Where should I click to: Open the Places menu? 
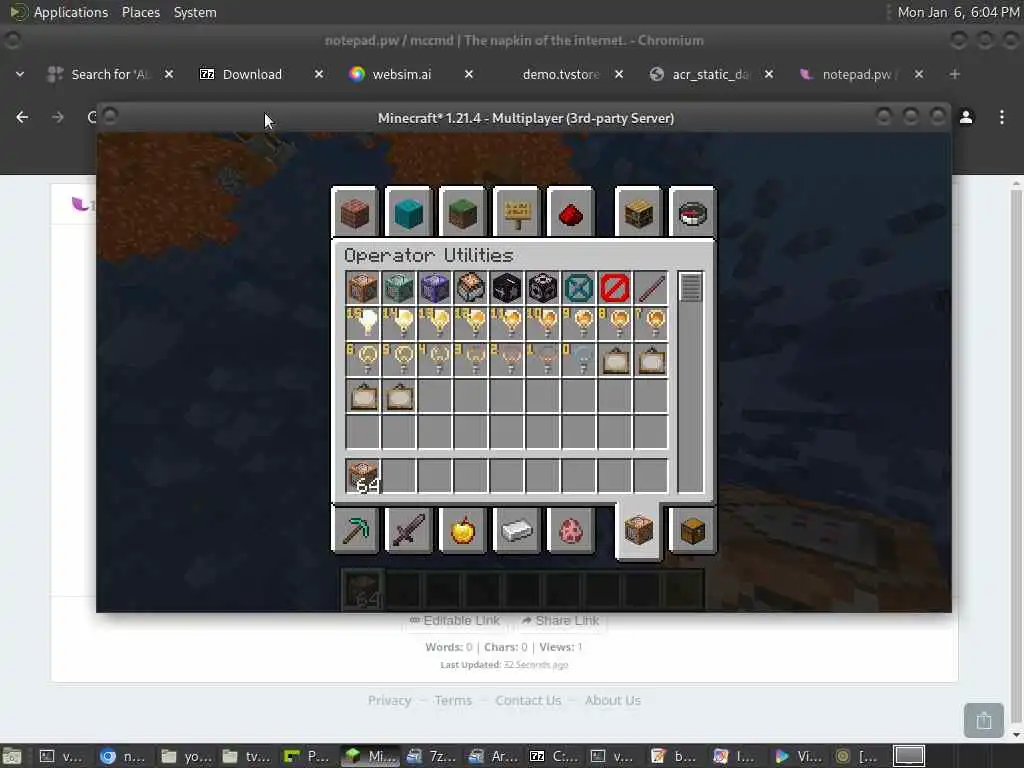(x=140, y=12)
